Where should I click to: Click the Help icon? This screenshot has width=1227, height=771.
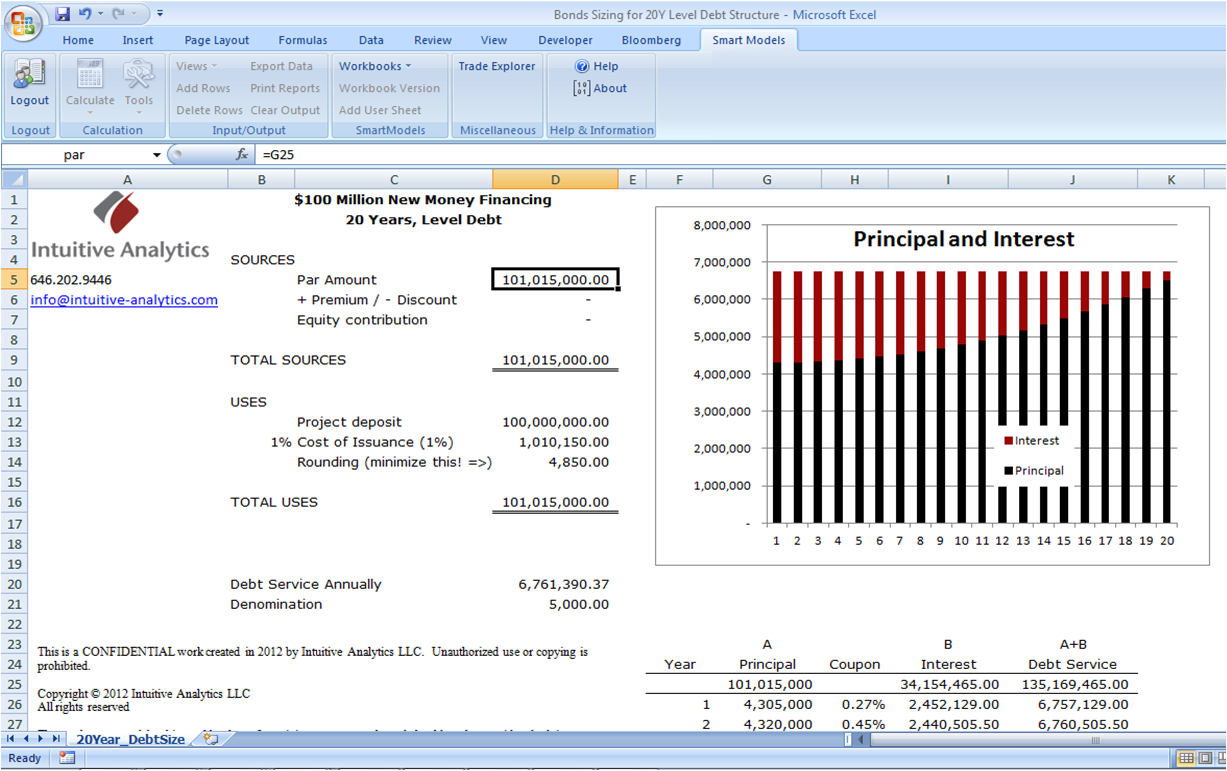[595, 66]
